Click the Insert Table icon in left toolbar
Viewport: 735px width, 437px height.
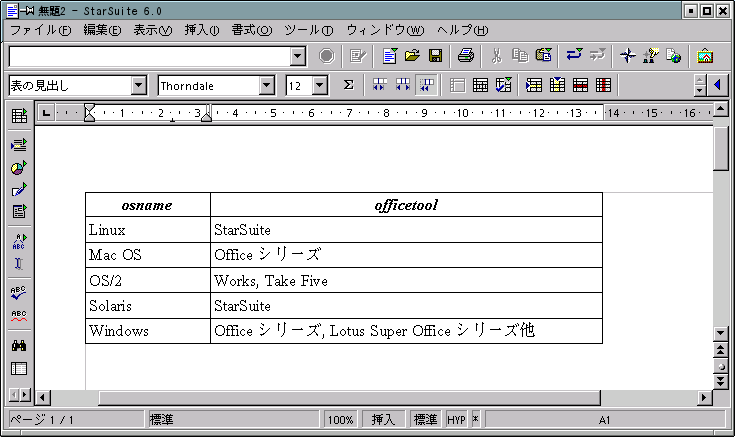click(x=19, y=116)
